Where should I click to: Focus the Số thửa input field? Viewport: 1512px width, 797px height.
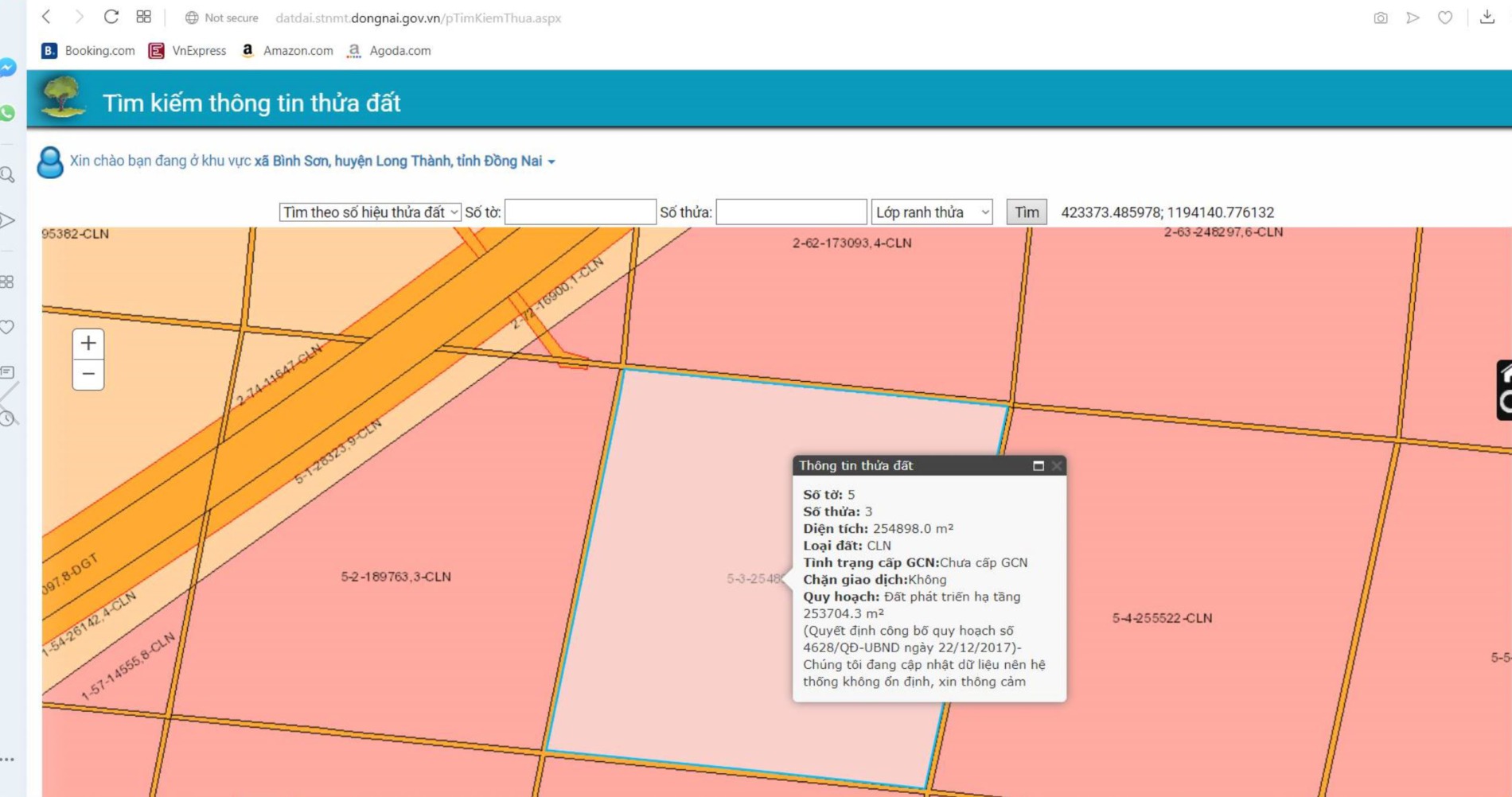coord(791,212)
